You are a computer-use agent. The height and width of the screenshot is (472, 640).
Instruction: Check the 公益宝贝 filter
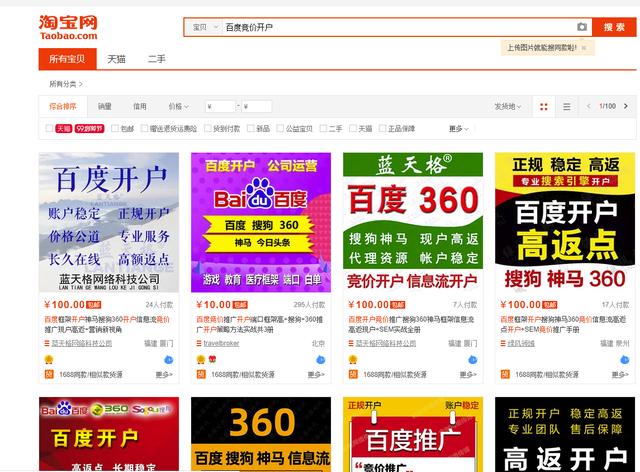click(280, 129)
